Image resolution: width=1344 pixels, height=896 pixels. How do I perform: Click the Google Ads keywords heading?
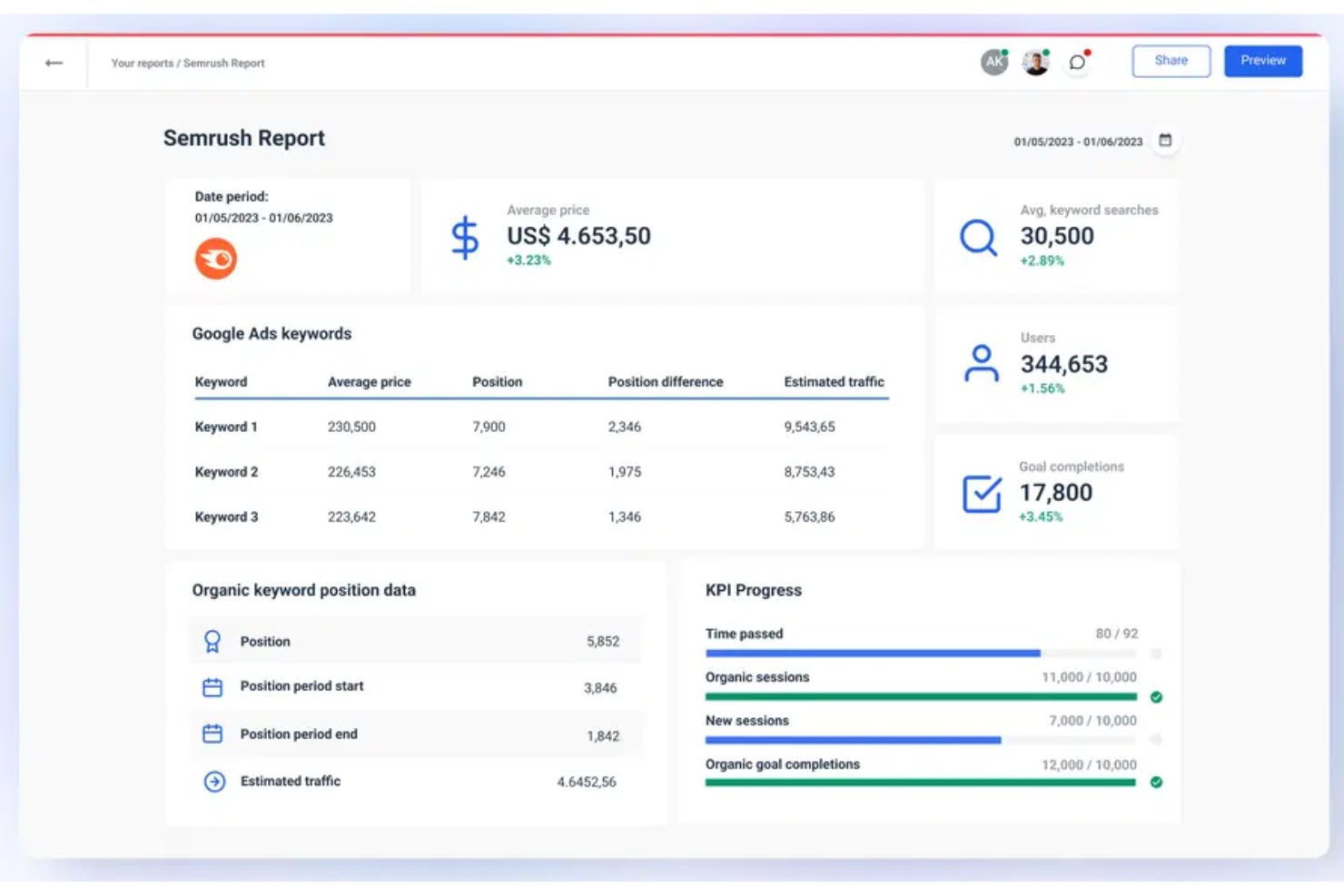click(x=272, y=334)
